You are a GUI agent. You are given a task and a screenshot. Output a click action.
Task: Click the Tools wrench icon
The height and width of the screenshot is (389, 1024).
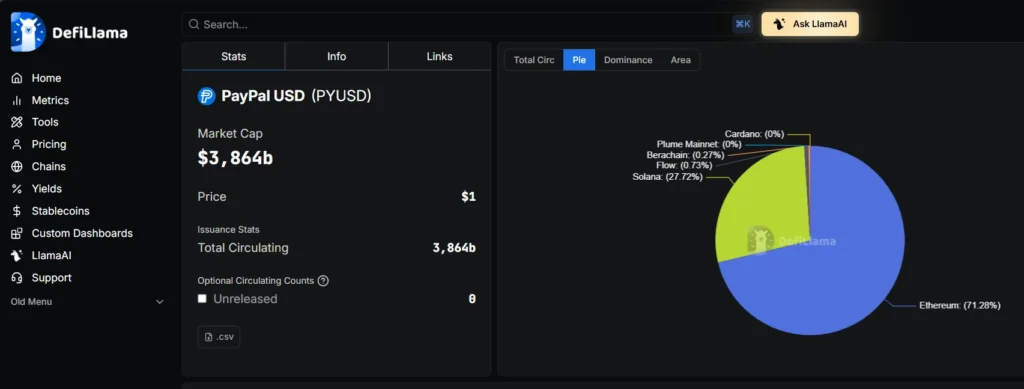pyautogui.click(x=18, y=122)
